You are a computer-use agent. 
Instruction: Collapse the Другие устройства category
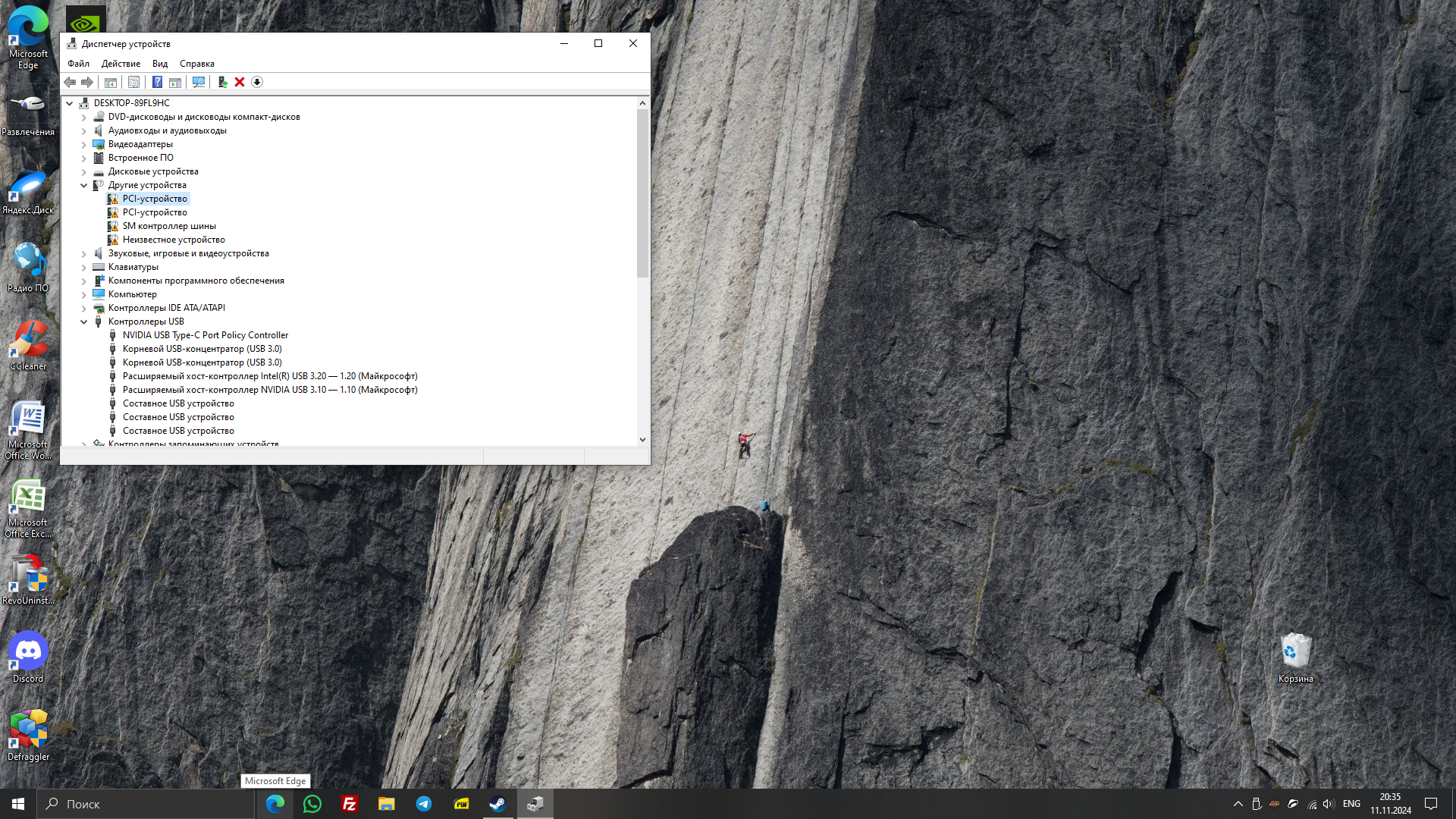point(84,185)
